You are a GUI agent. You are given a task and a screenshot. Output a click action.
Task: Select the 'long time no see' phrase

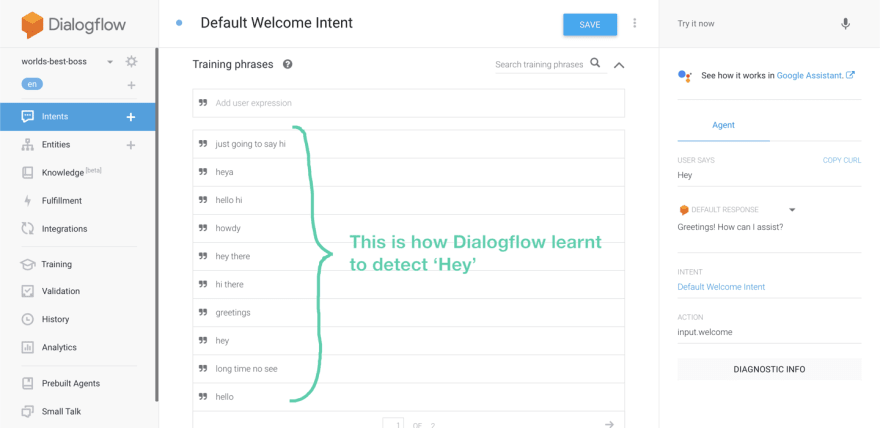409,369
